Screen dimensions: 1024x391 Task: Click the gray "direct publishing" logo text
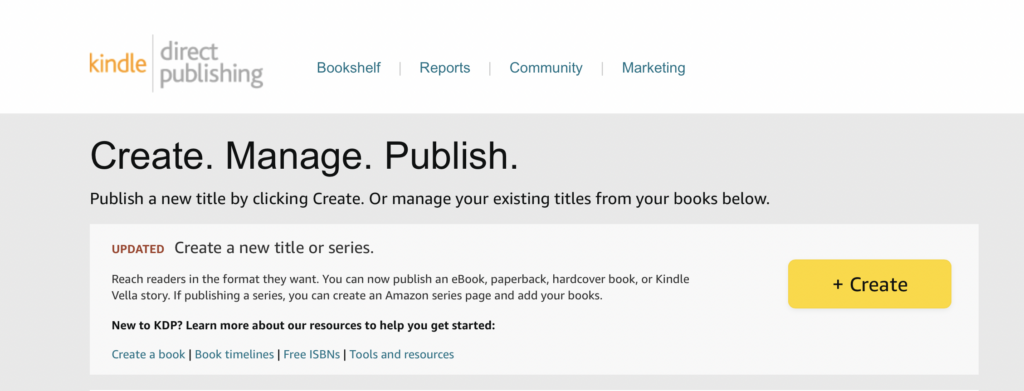[x=211, y=64]
